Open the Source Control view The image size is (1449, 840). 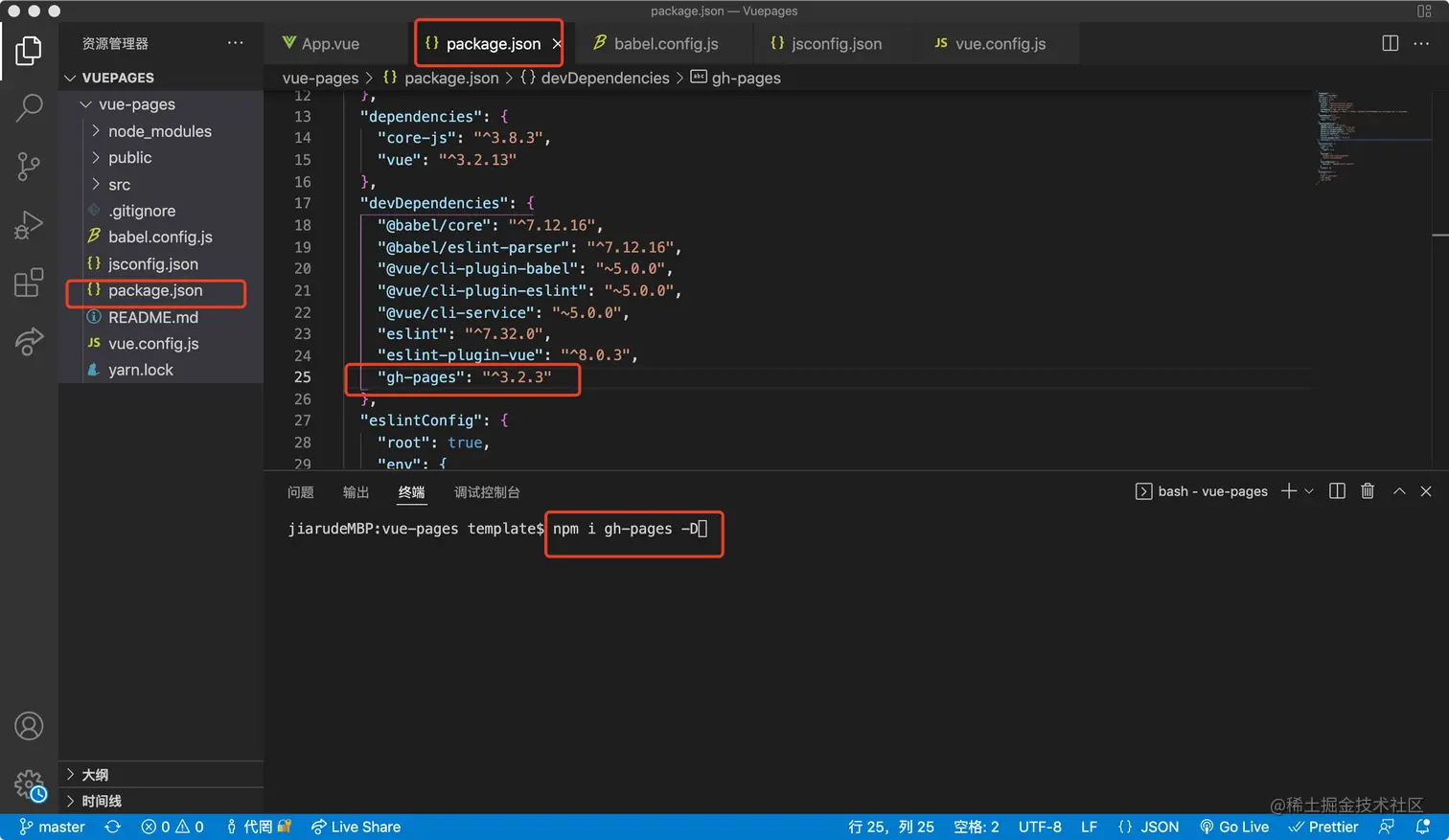[x=29, y=167]
